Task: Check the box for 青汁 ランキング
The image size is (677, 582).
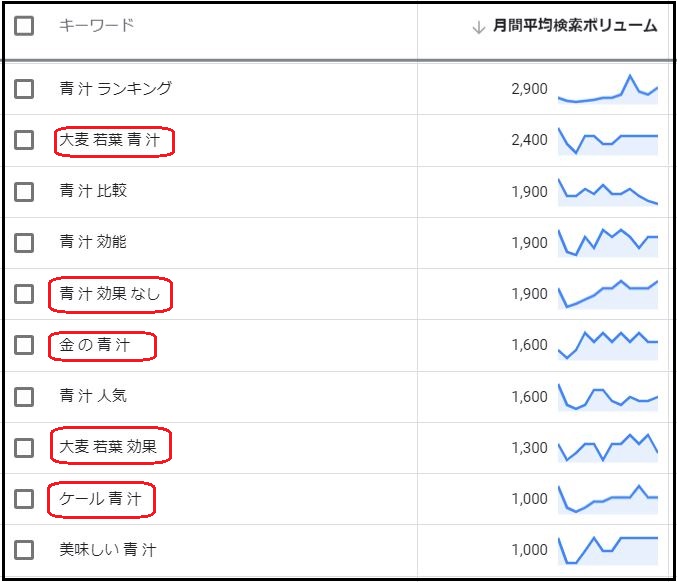Action: (x=24, y=89)
